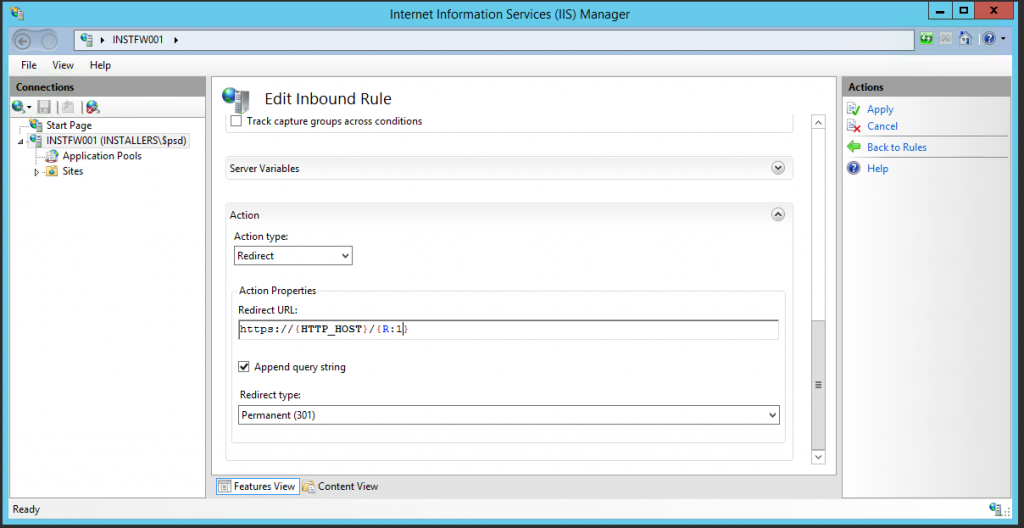Click the Delete Connection icon in Connections
This screenshot has height=528, width=1024.
pyautogui.click(x=92, y=107)
